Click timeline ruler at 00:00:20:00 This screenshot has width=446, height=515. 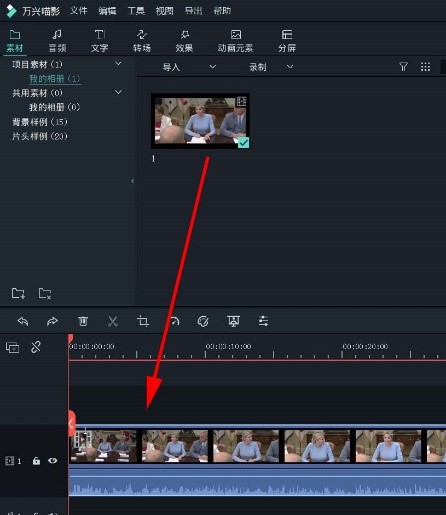[365, 347]
